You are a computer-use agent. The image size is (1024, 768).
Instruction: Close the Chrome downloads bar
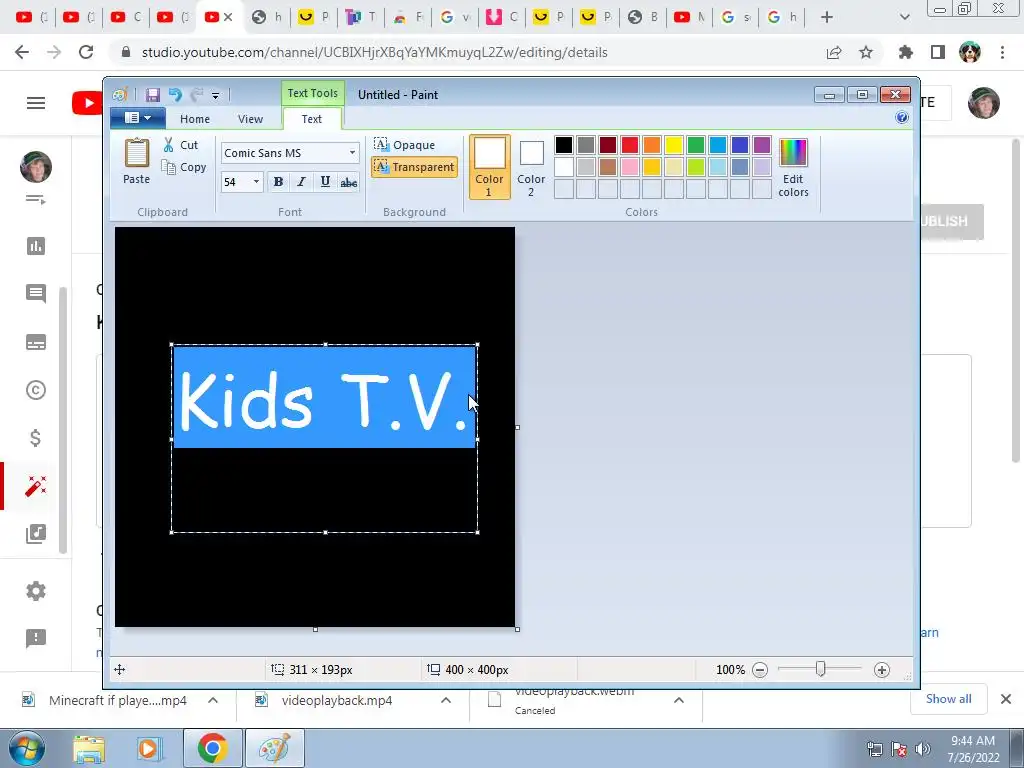click(x=1006, y=699)
